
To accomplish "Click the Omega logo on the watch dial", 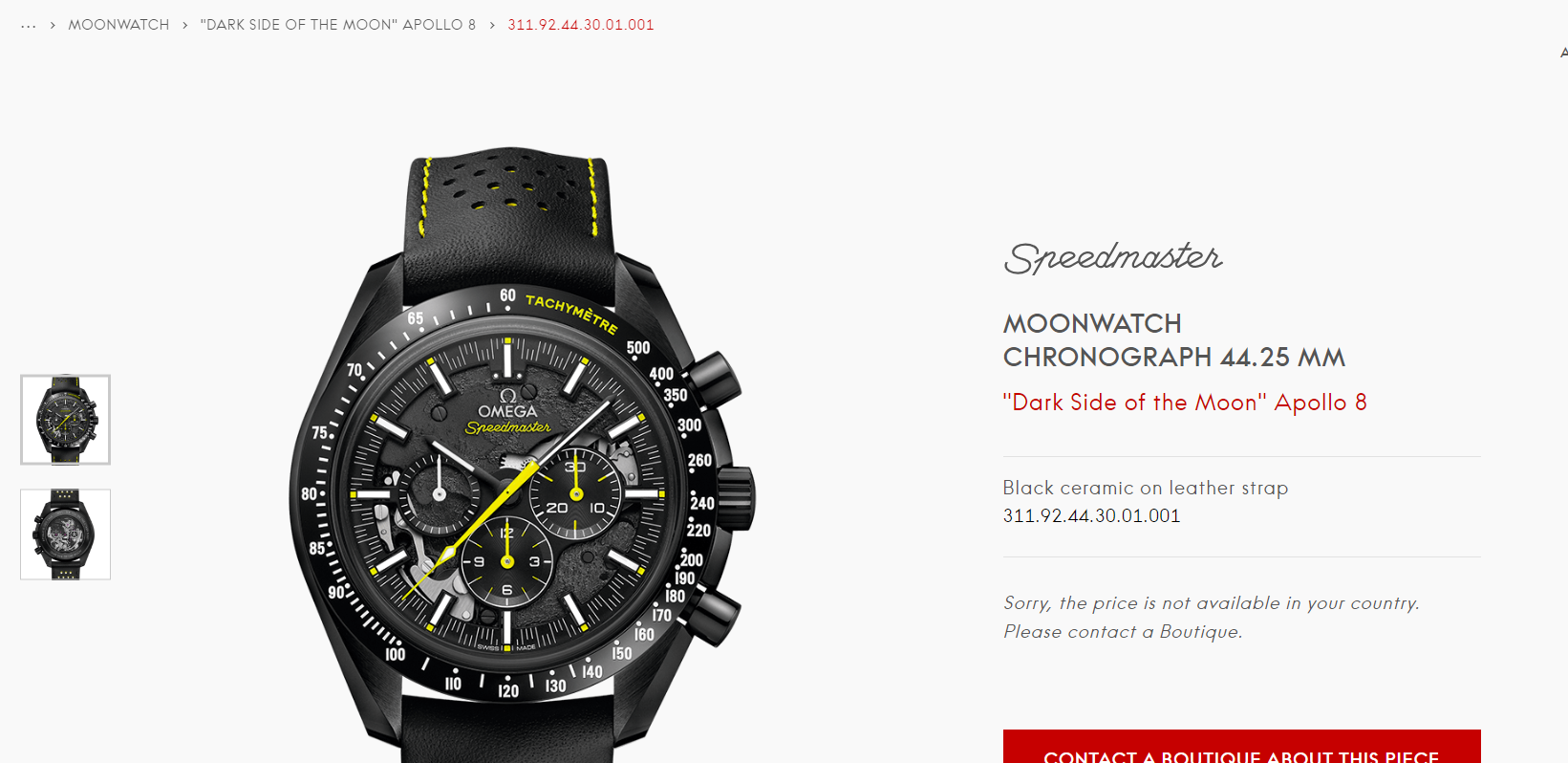I will [507, 404].
